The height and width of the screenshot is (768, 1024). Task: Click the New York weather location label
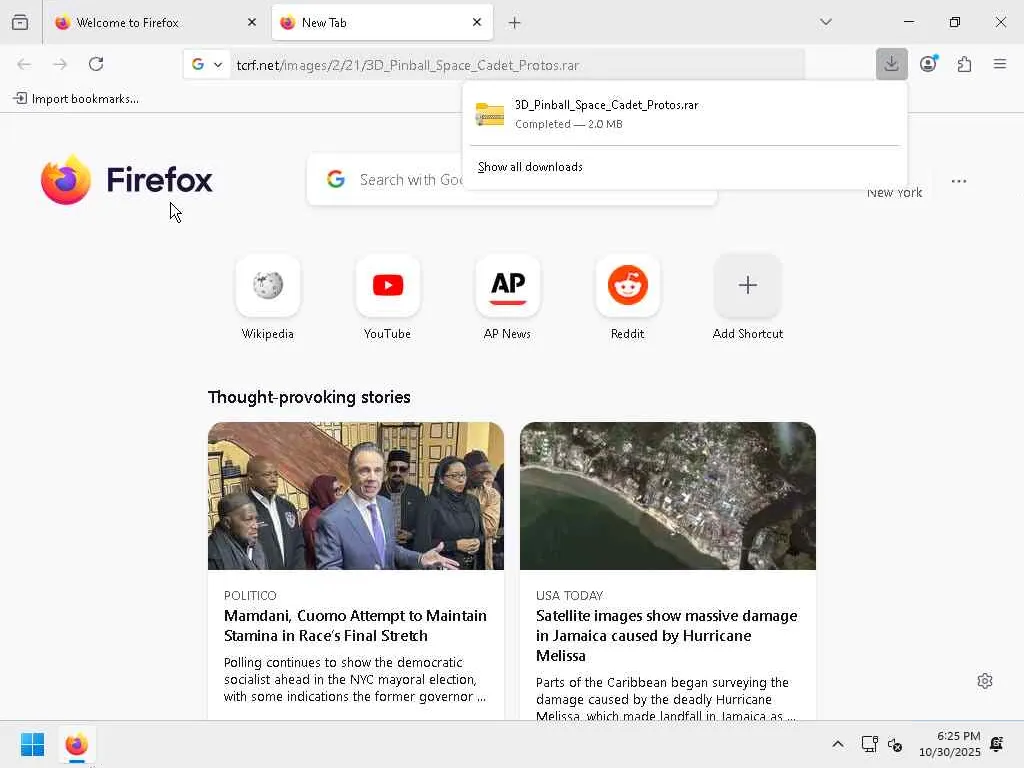894,193
